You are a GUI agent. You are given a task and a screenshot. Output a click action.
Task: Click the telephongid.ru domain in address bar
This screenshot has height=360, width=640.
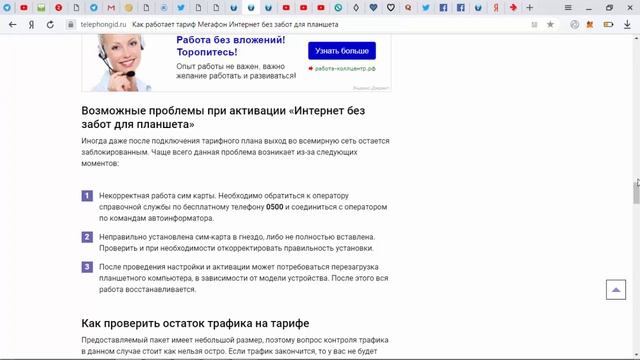103,24
